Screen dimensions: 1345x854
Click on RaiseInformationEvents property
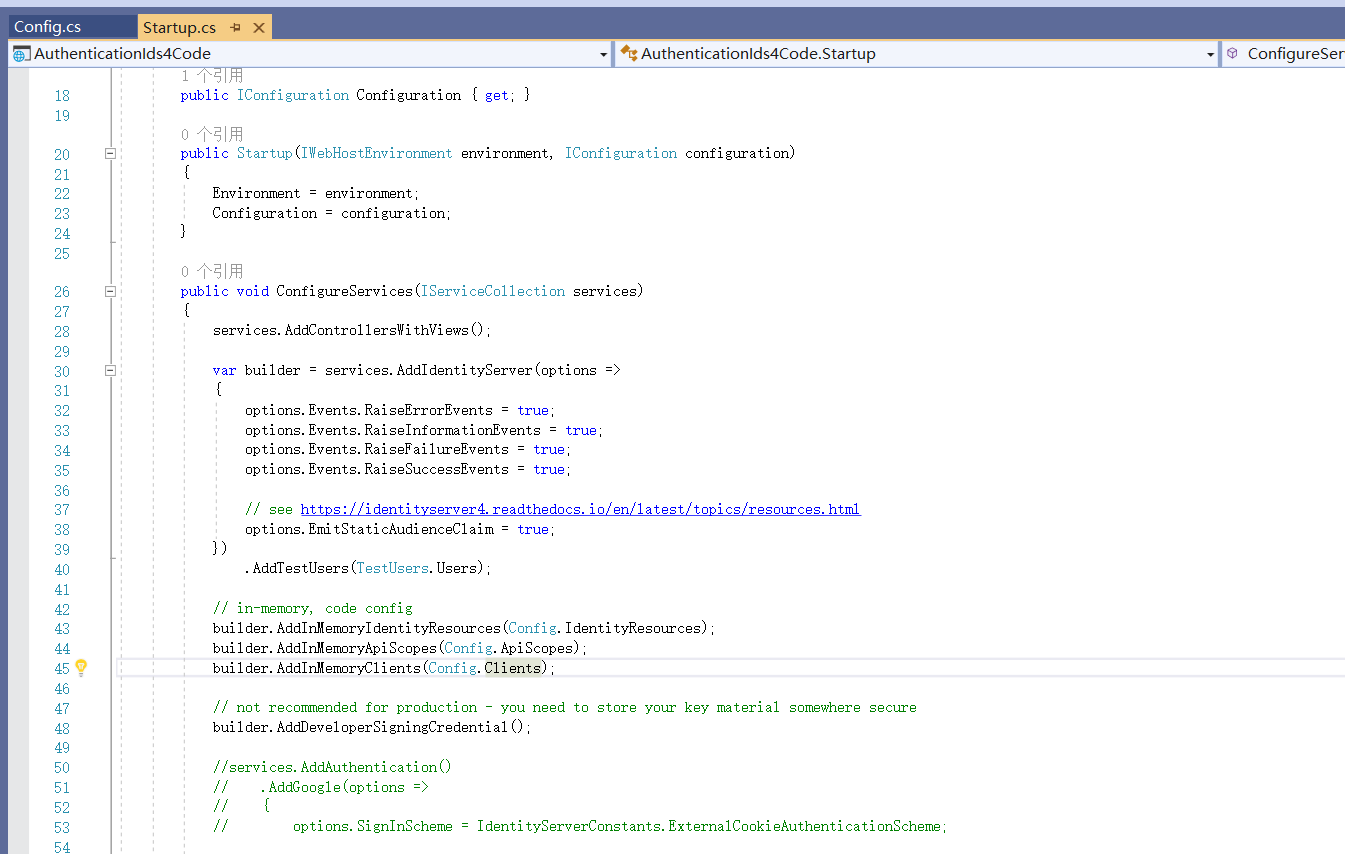[x=452, y=430]
